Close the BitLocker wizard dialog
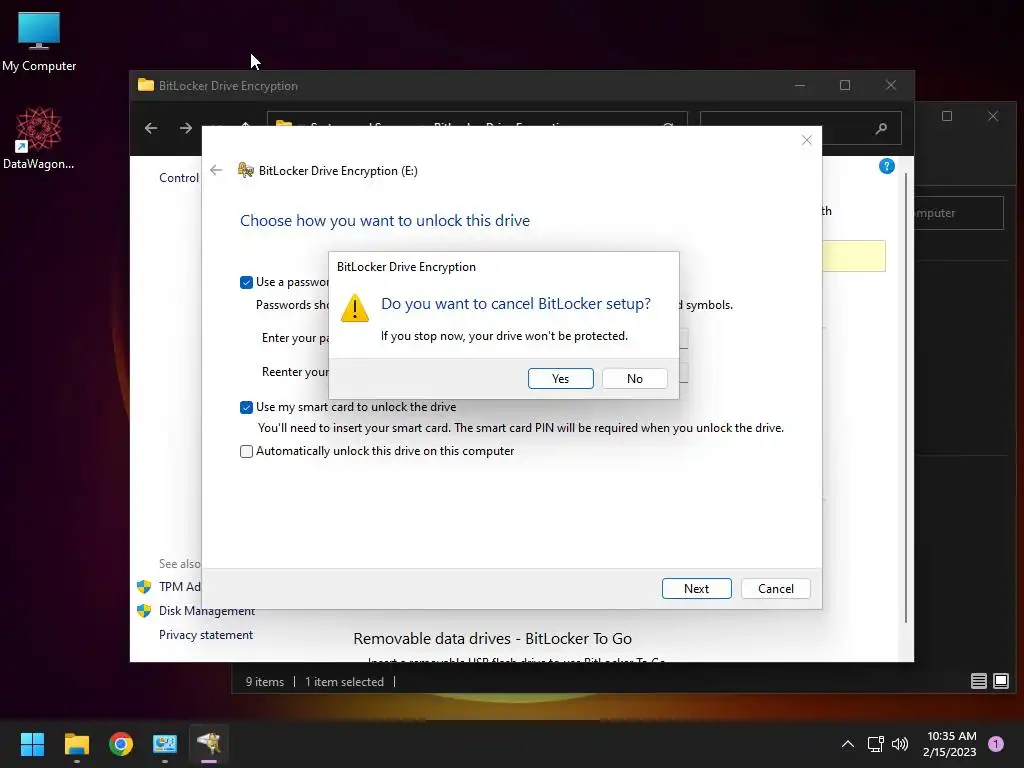The width and height of the screenshot is (1024, 768). 807,140
